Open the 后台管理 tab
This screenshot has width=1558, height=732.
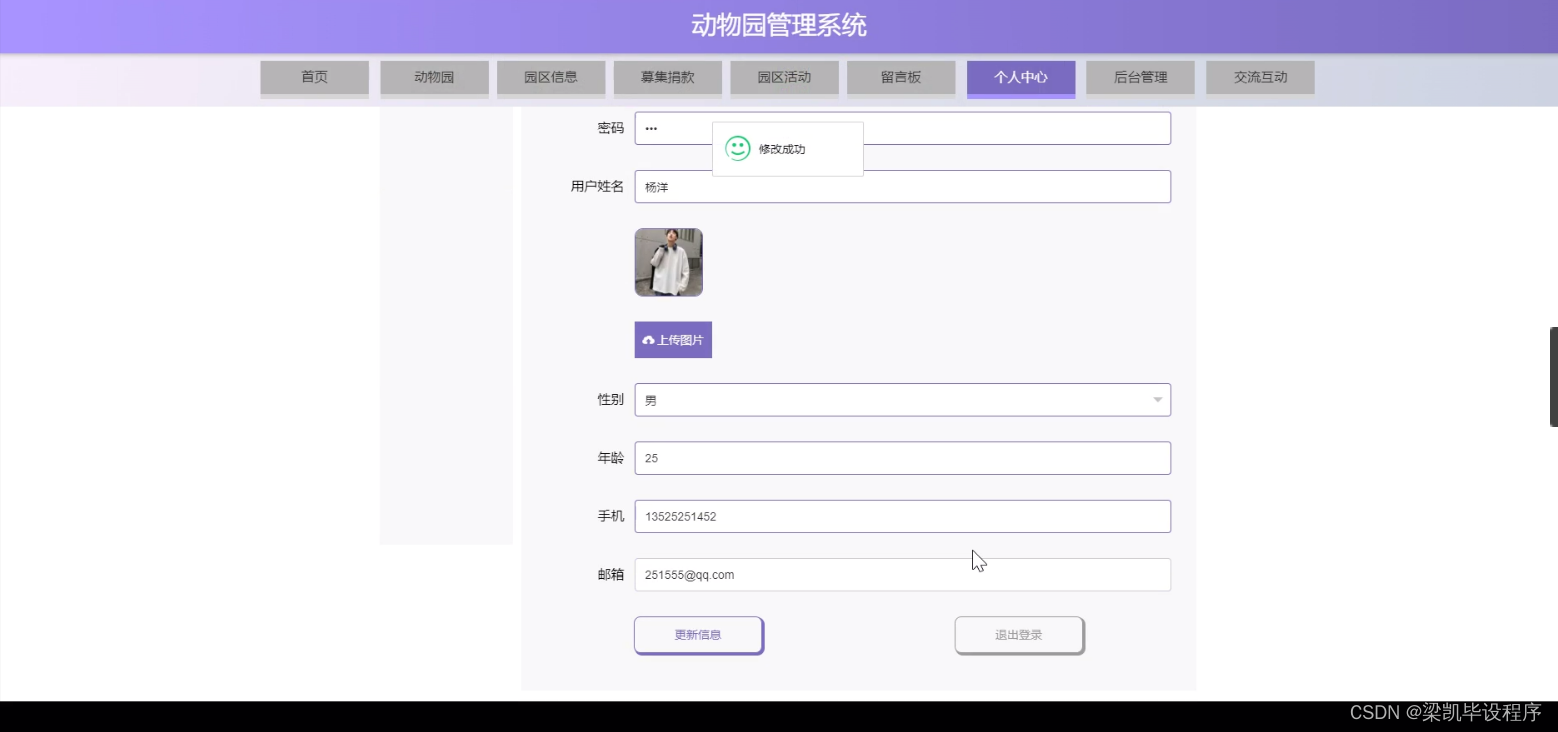point(1140,78)
